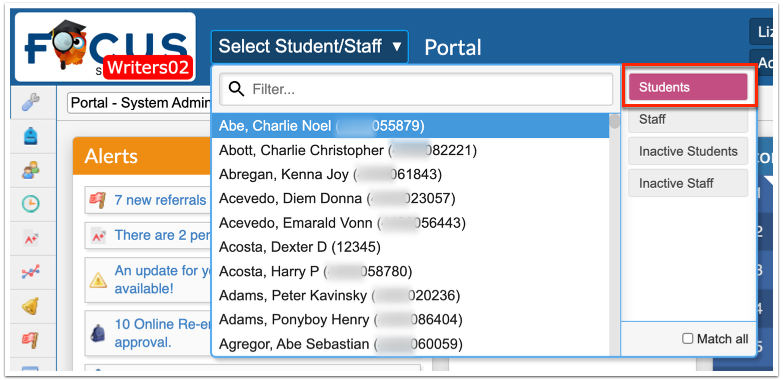783x380 pixels.
Task: Open the line chart assessment sidebar icon
Action: 31,272
